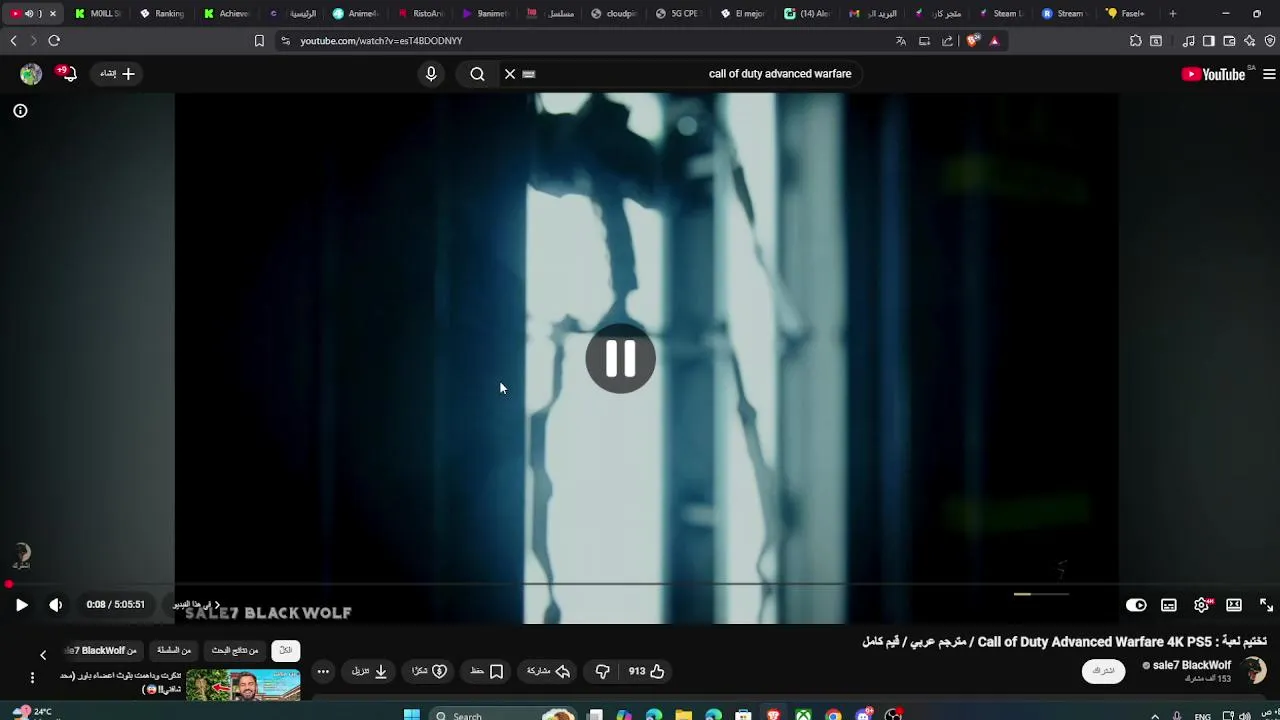Open the sale7 BlackWolf channel avatar
The width and height of the screenshot is (1280, 720).
coord(1254,670)
